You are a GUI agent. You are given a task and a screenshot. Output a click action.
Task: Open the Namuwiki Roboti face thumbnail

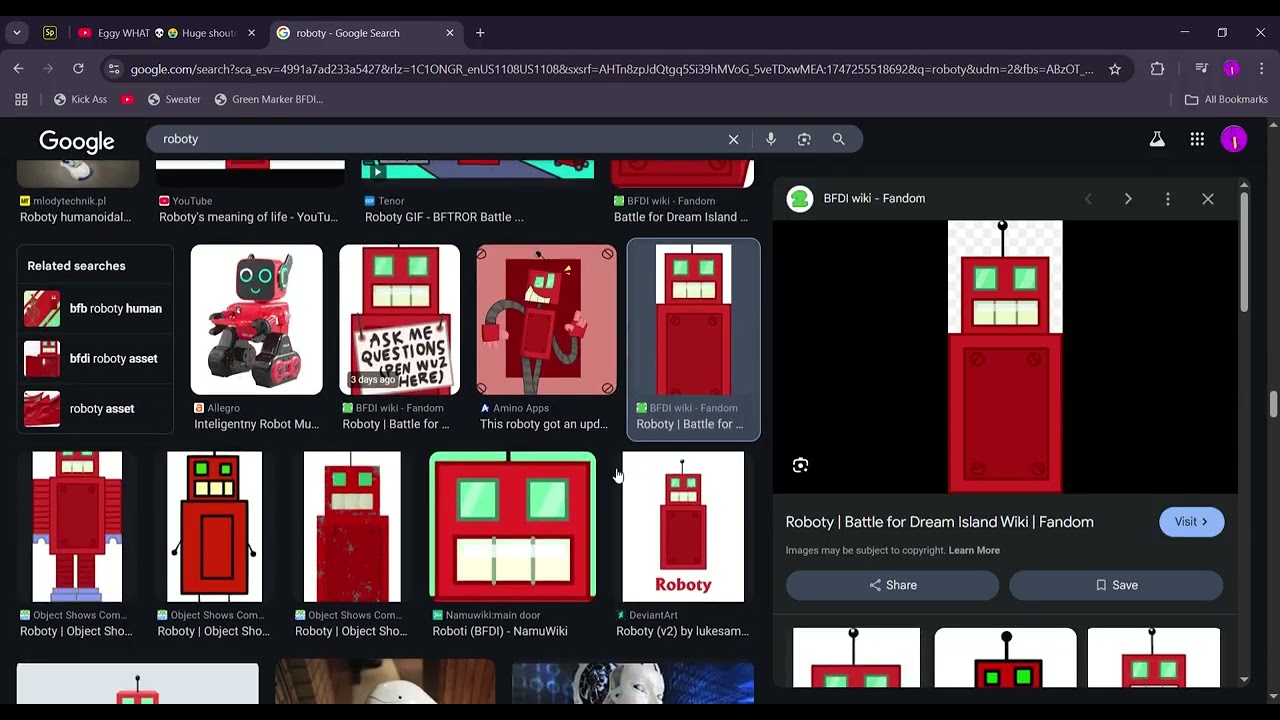coord(512,527)
